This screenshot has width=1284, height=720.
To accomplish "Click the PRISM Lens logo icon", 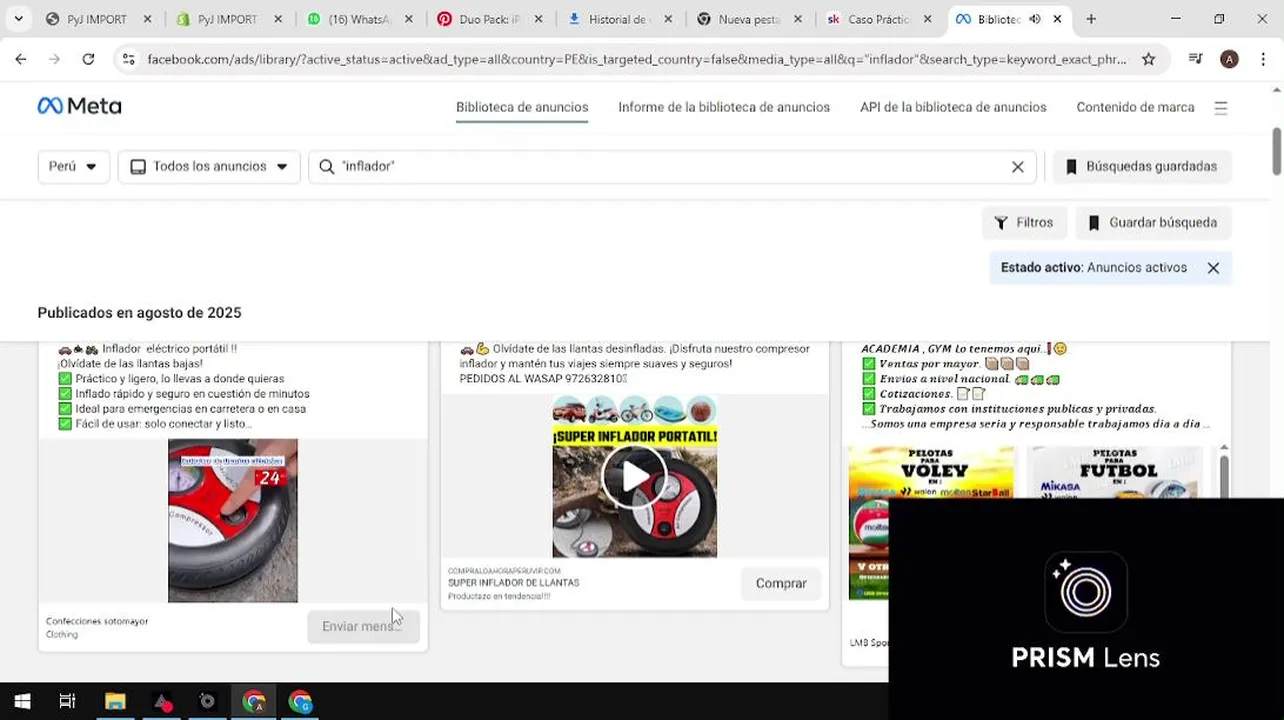I will [1086, 592].
